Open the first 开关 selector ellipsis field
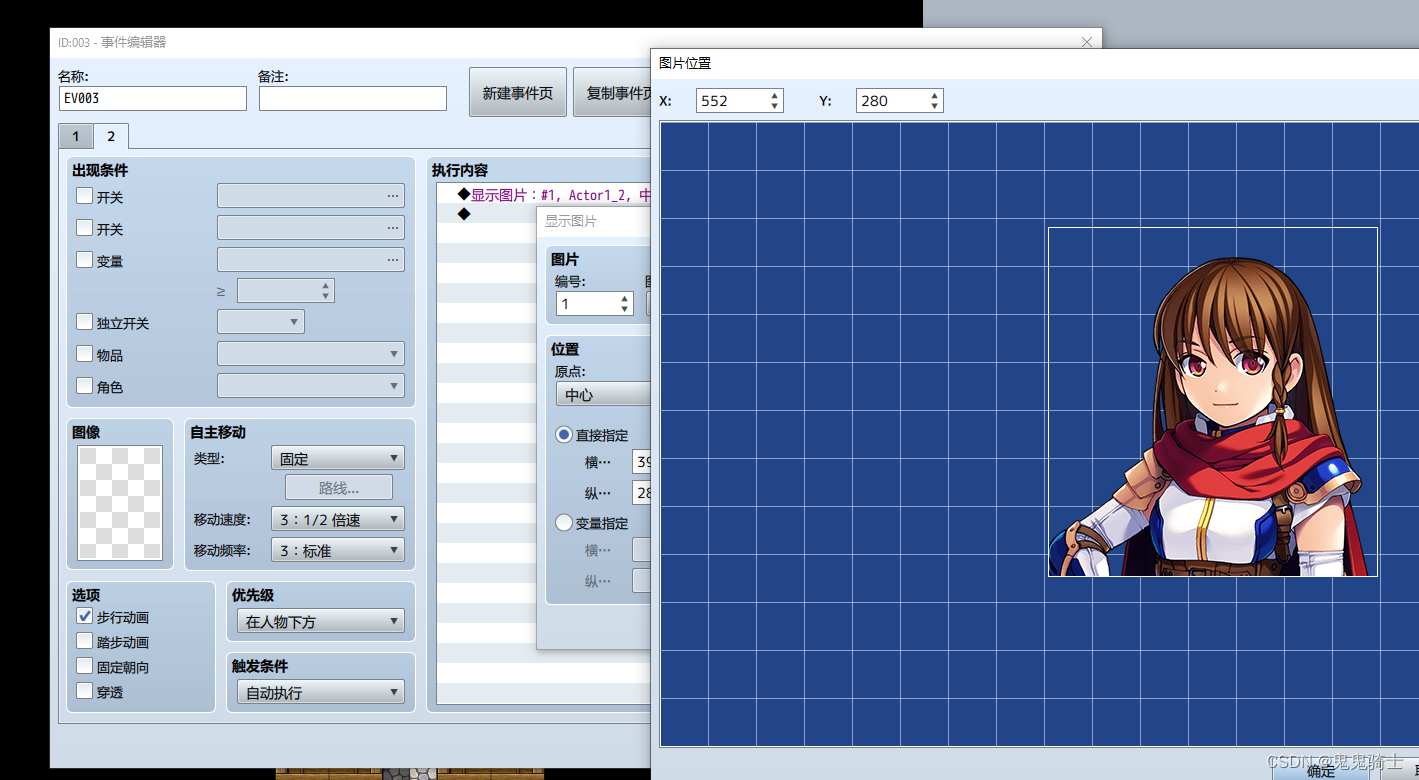This screenshot has height=780, width=1419. click(x=311, y=196)
